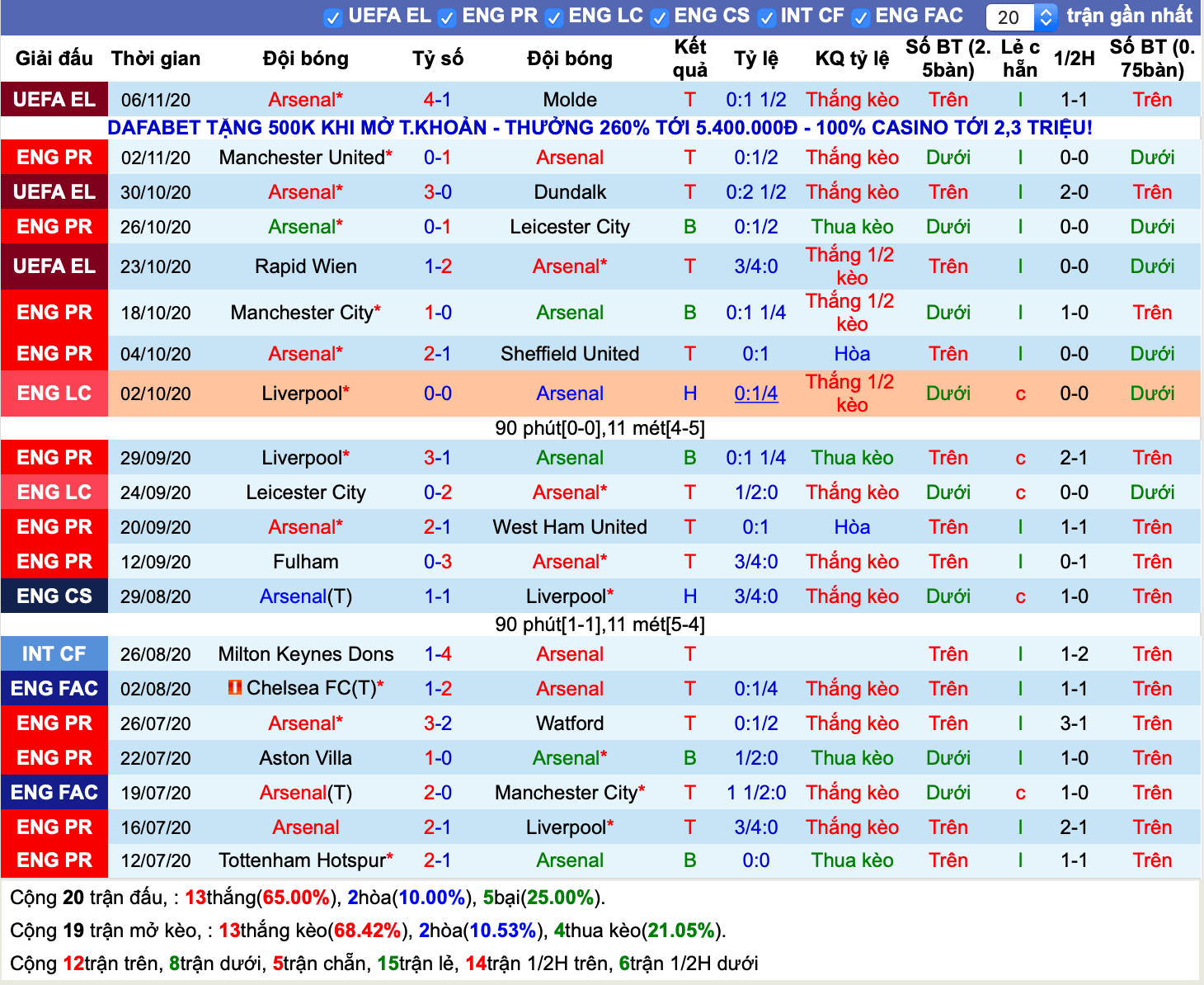Image resolution: width=1204 pixels, height=985 pixels.
Task: Click Manchester City in the 18/10/20 row
Action: click(x=302, y=313)
